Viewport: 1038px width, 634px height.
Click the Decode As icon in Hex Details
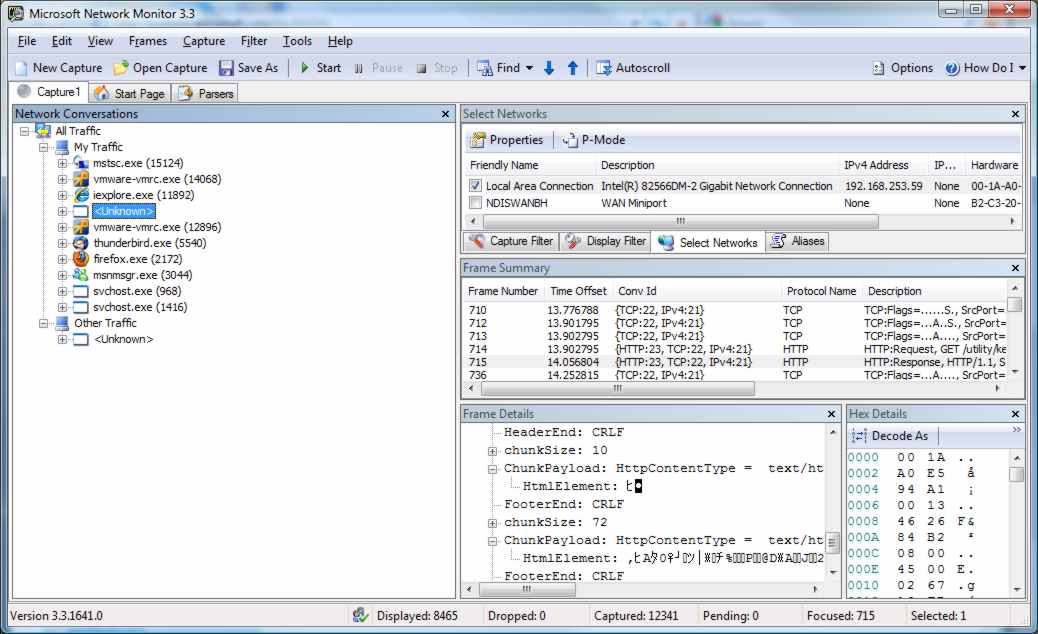859,436
